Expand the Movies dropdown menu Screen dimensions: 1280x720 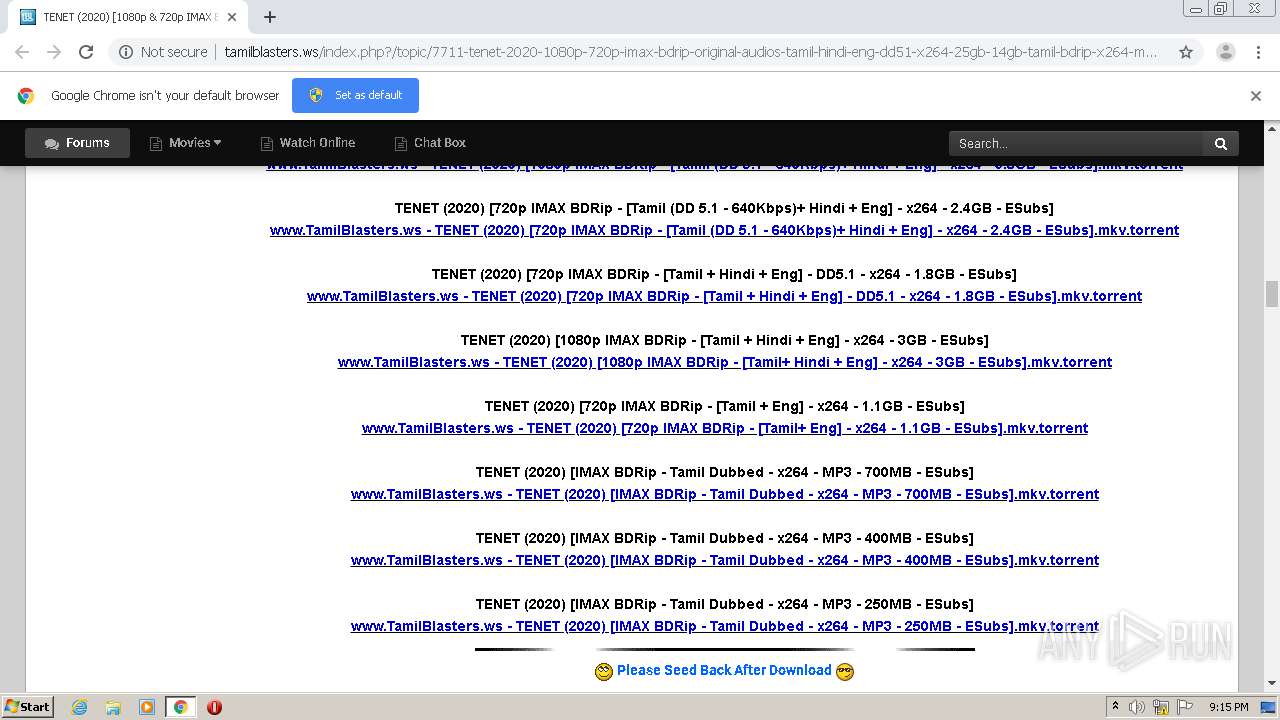point(186,143)
